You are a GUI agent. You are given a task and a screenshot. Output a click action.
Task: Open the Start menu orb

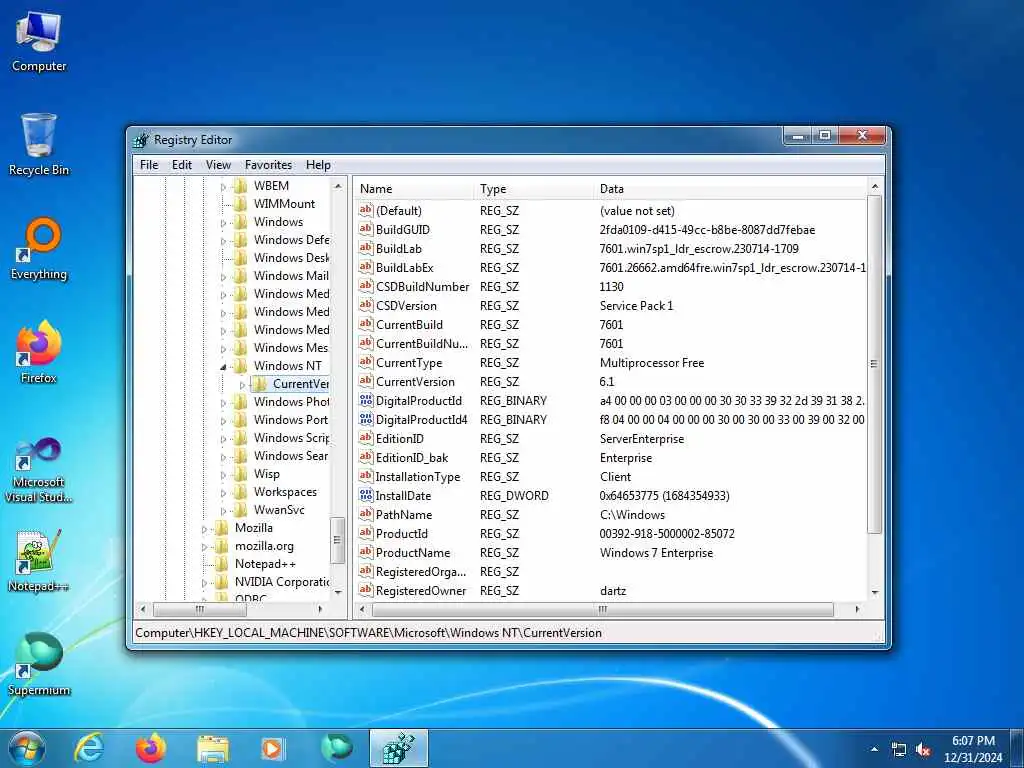[27, 748]
